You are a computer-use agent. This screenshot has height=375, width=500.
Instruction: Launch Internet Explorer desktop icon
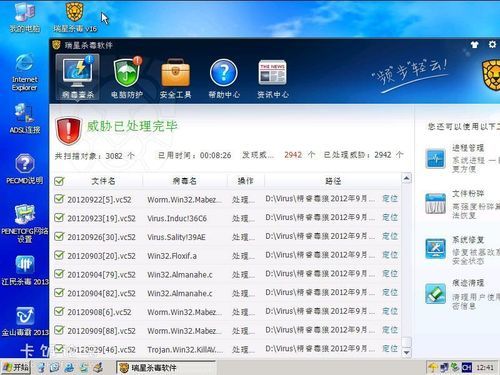tap(25, 72)
